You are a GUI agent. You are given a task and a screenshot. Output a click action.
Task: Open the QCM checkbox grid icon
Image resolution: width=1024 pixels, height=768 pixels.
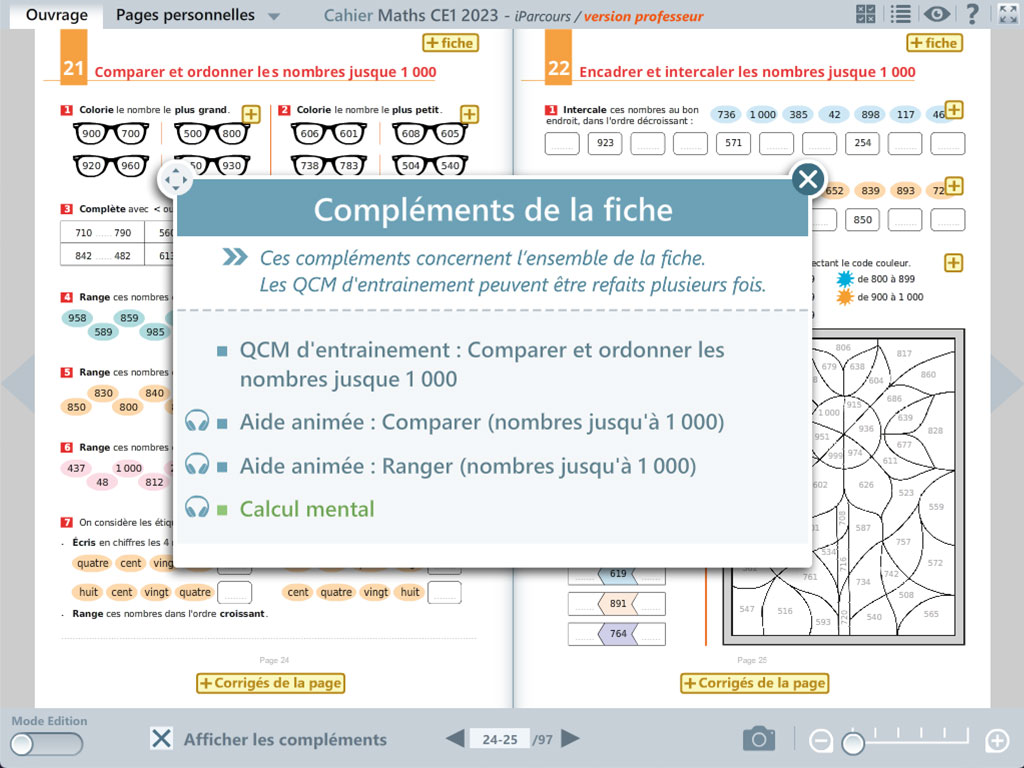click(866, 14)
